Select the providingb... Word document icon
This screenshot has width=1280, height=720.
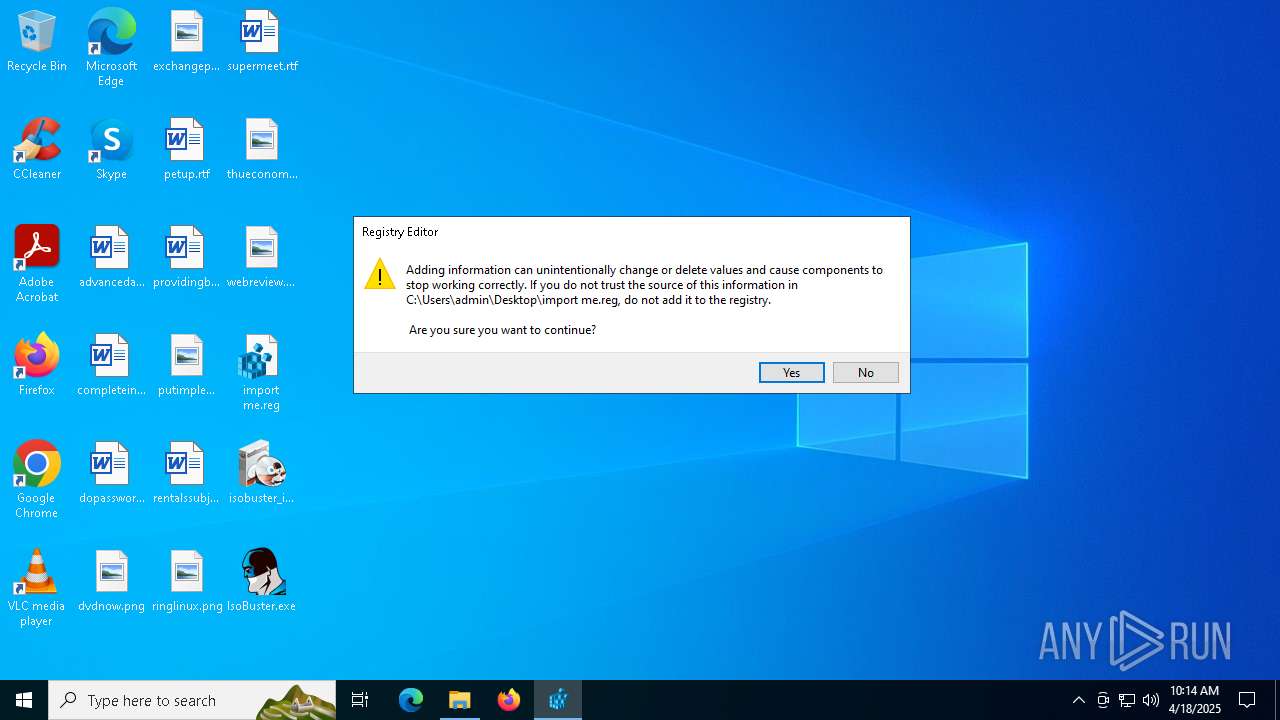coord(186,257)
